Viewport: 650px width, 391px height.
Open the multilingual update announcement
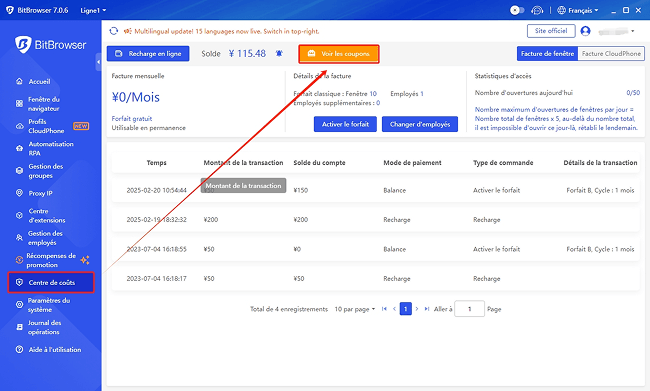227,31
